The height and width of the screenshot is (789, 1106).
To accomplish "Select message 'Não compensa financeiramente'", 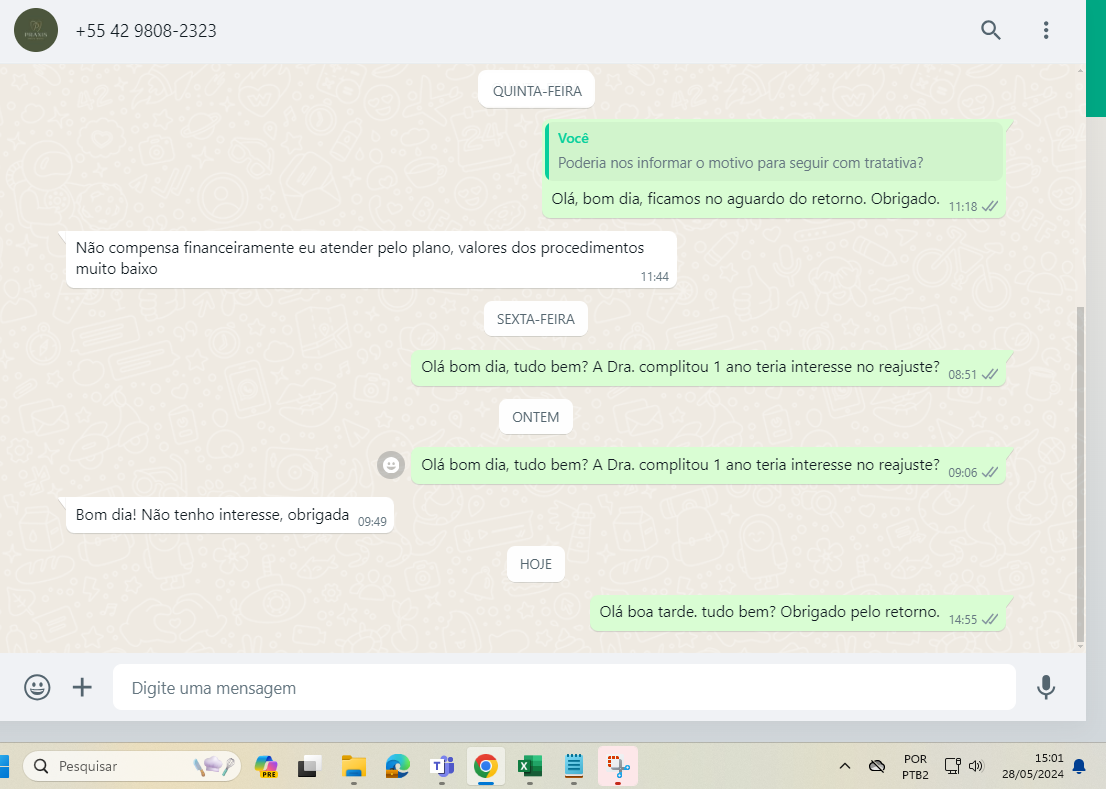I will coord(371,259).
